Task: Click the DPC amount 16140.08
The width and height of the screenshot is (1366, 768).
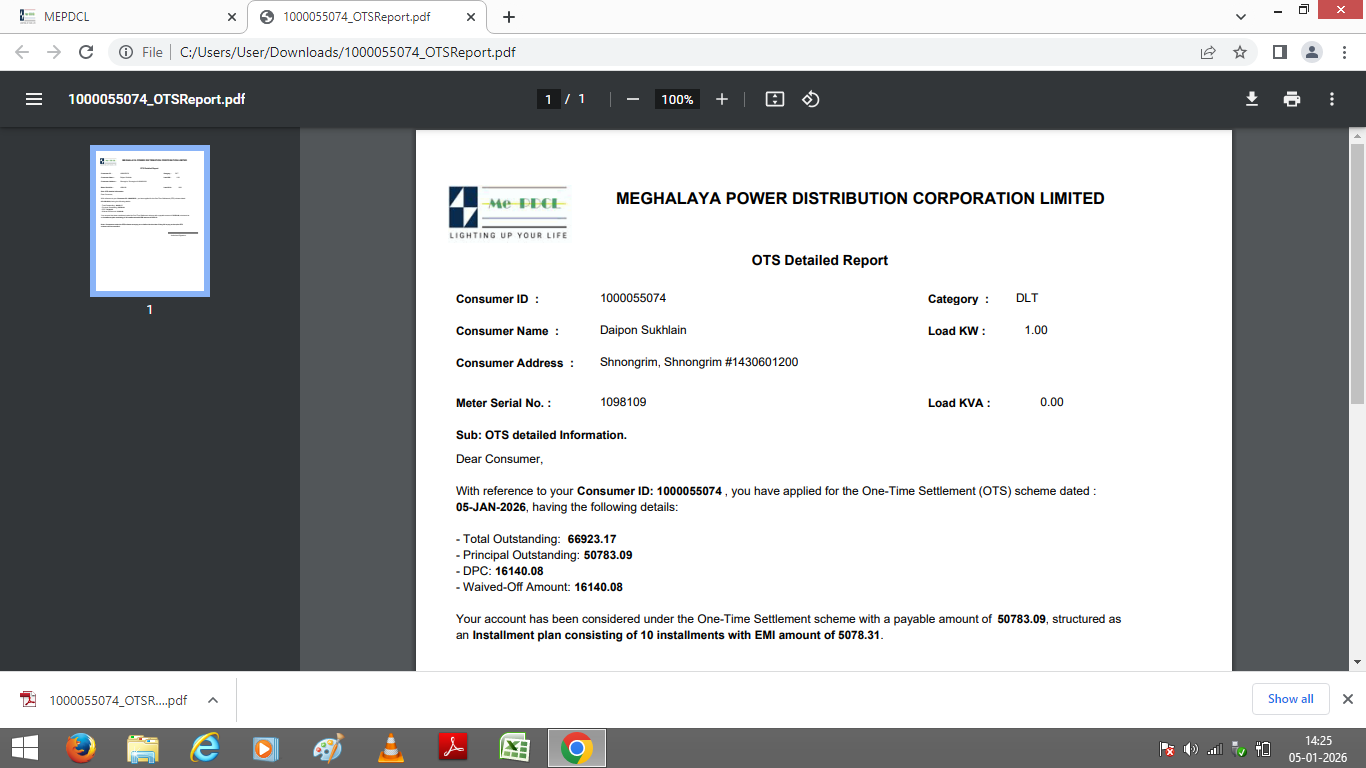Action: [519, 571]
